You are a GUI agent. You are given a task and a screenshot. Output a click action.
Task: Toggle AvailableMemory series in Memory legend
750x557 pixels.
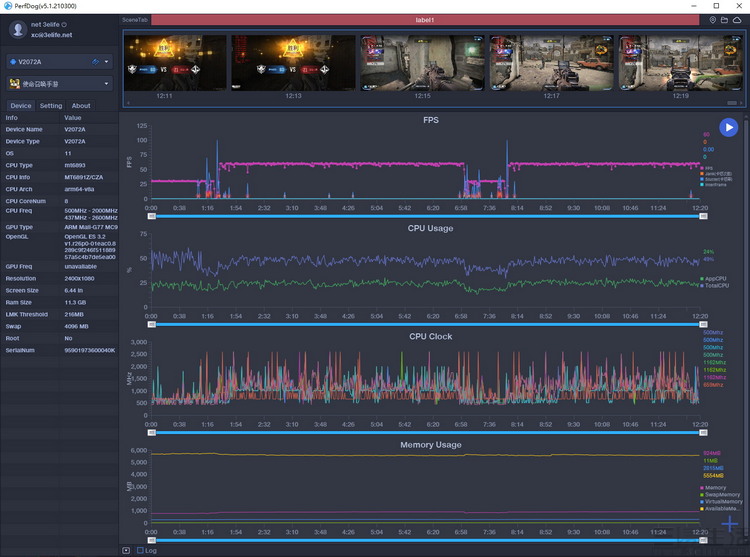[720, 509]
